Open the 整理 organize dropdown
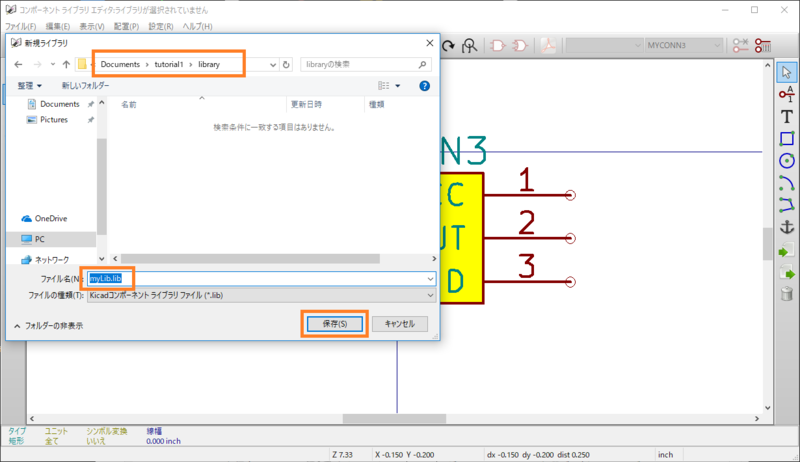Viewport: 800px width, 462px height. point(30,86)
